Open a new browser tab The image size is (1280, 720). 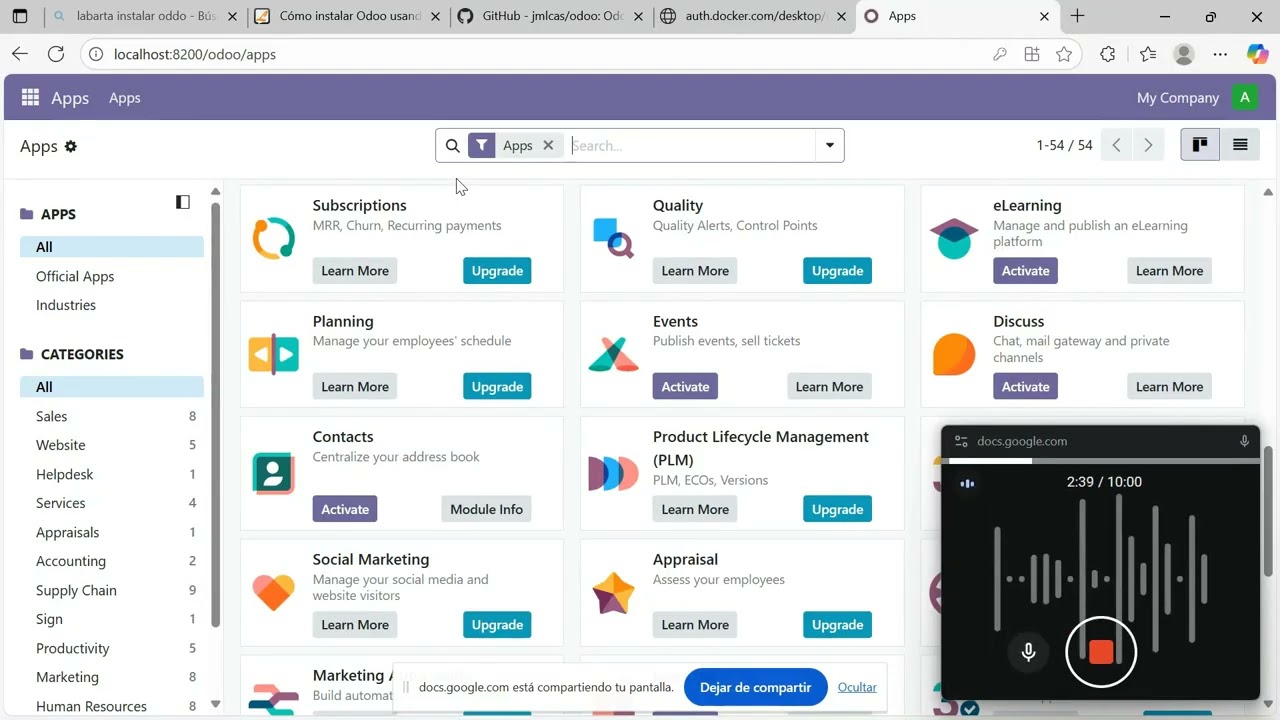1077,16
